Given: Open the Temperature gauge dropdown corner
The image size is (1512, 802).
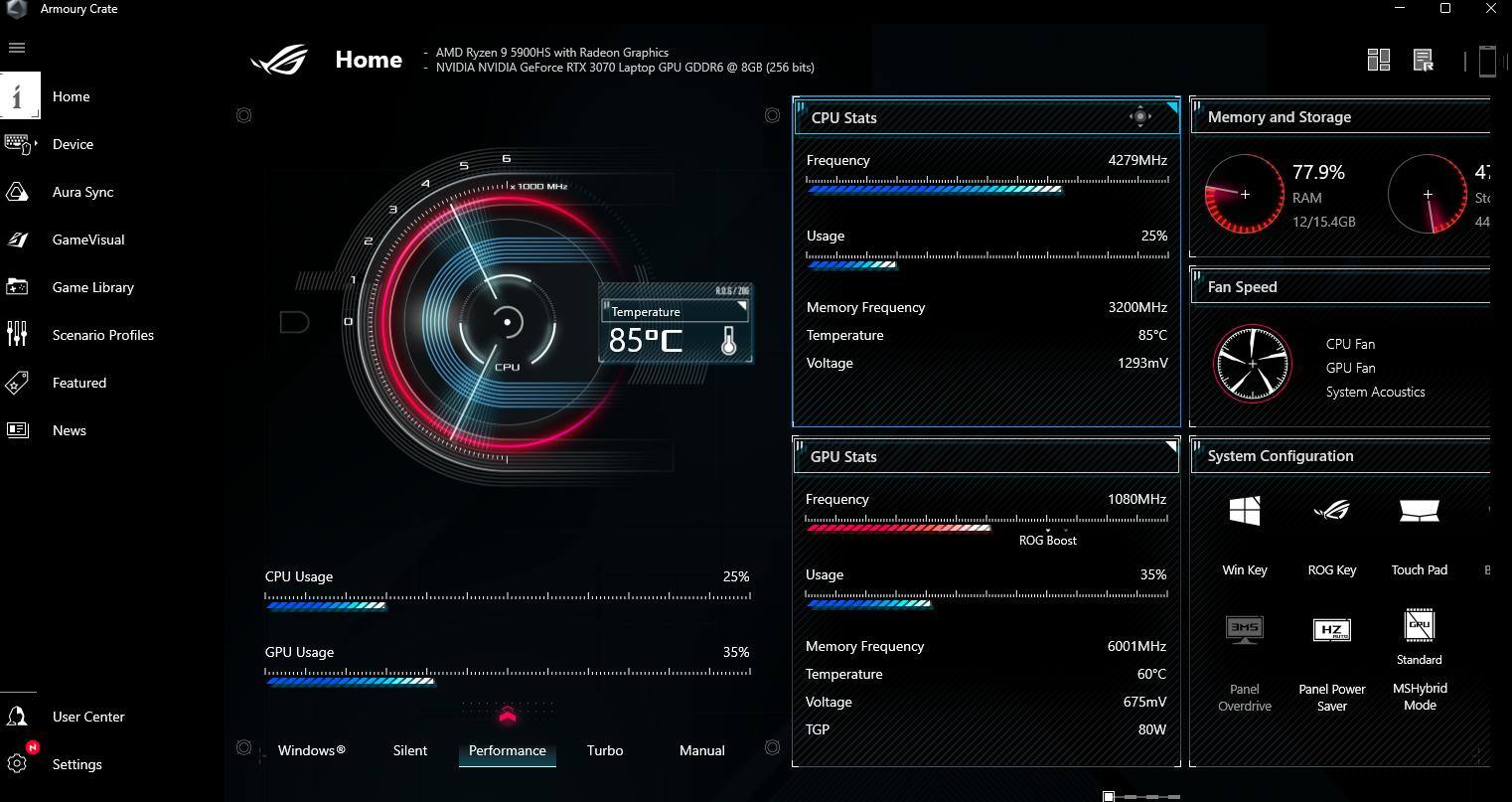Looking at the screenshot, I should click(x=741, y=306).
